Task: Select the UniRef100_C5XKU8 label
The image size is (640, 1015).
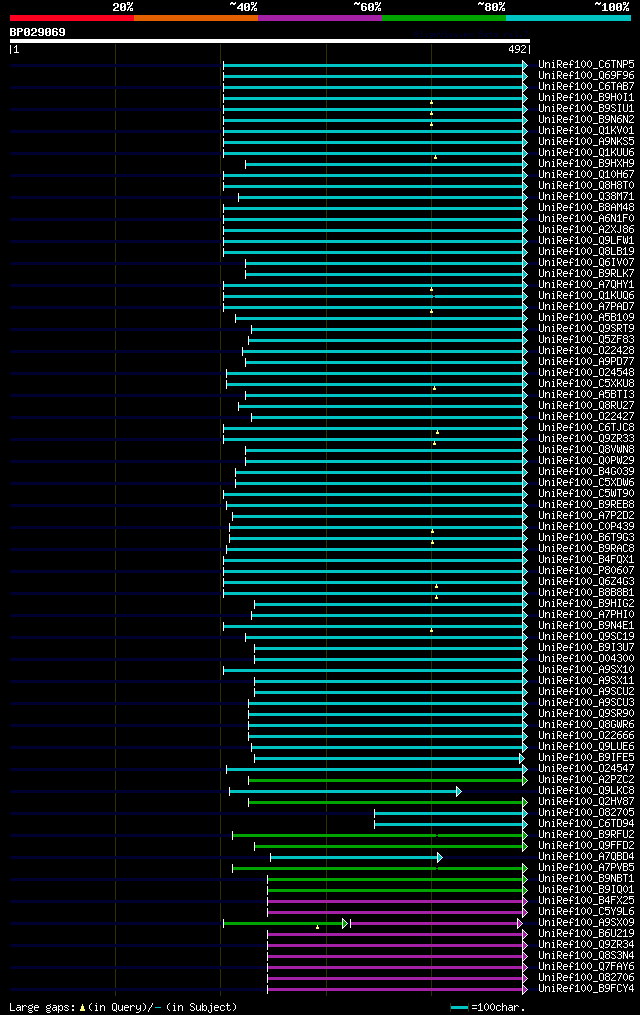Action: (586, 384)
